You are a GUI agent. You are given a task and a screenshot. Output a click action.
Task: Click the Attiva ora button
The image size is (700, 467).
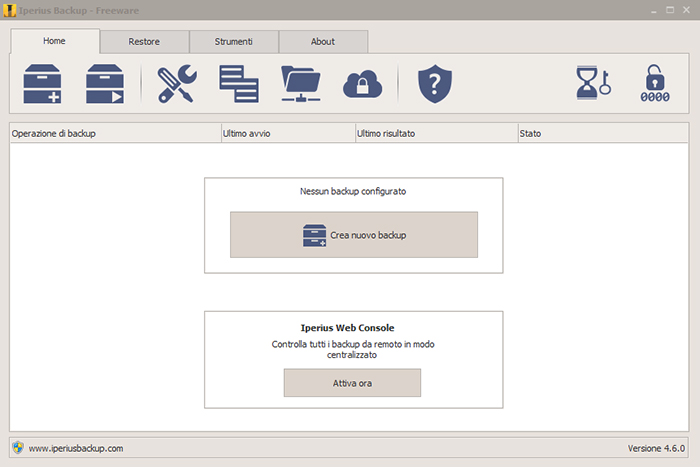(x=352, y=383)
